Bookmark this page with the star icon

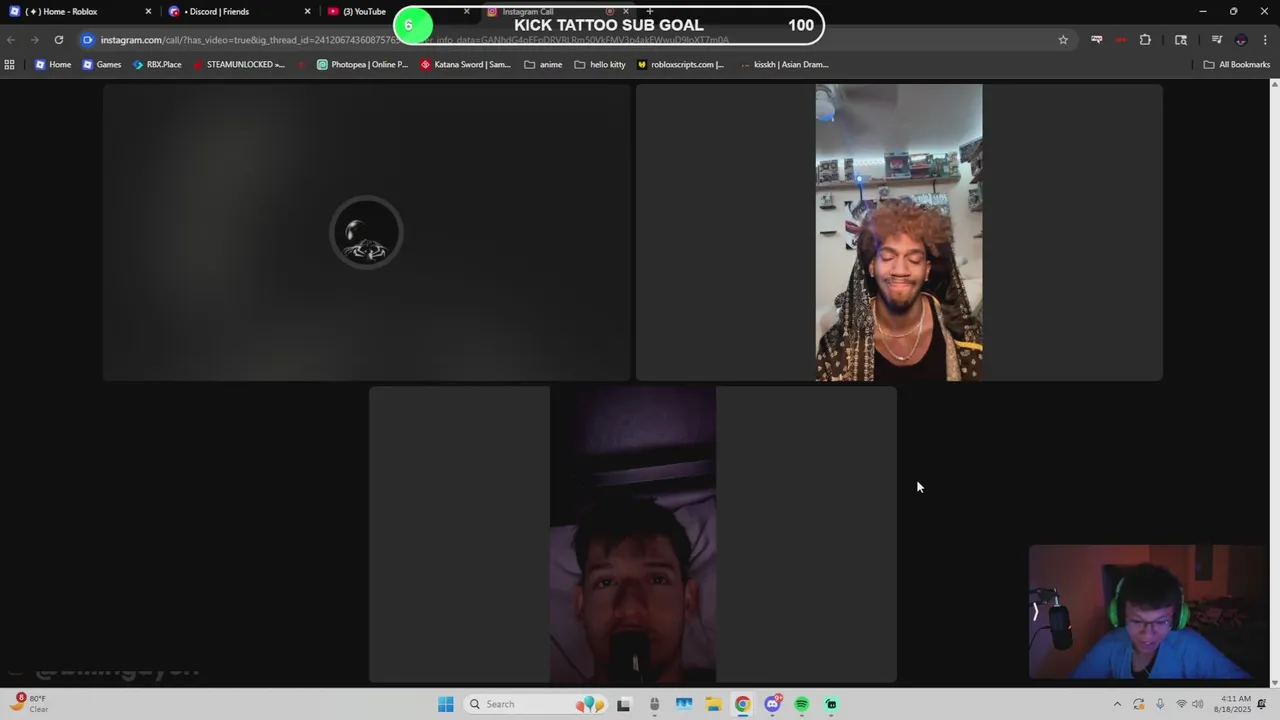pyautogui.click(x=1063, y=40)
